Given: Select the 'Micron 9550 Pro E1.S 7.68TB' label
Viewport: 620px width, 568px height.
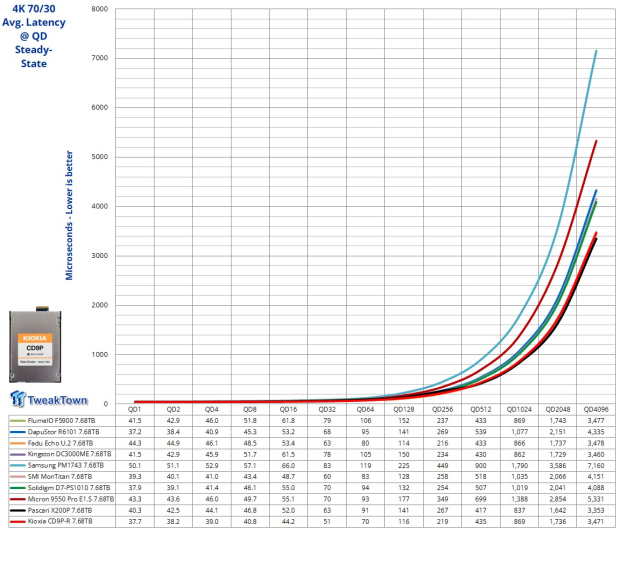Looking at the screenshot, I should click(x=71, y=499).
